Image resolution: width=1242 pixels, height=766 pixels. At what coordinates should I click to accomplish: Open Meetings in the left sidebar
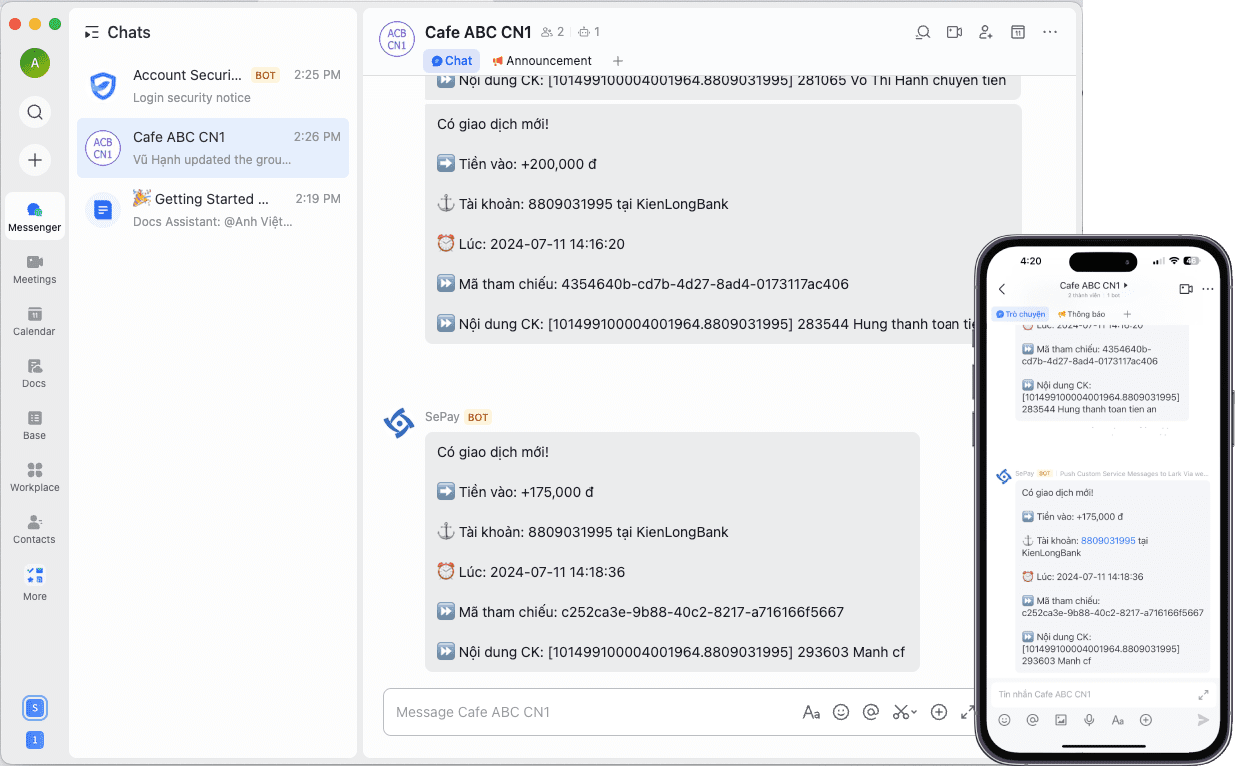click(x=35, y=269)
